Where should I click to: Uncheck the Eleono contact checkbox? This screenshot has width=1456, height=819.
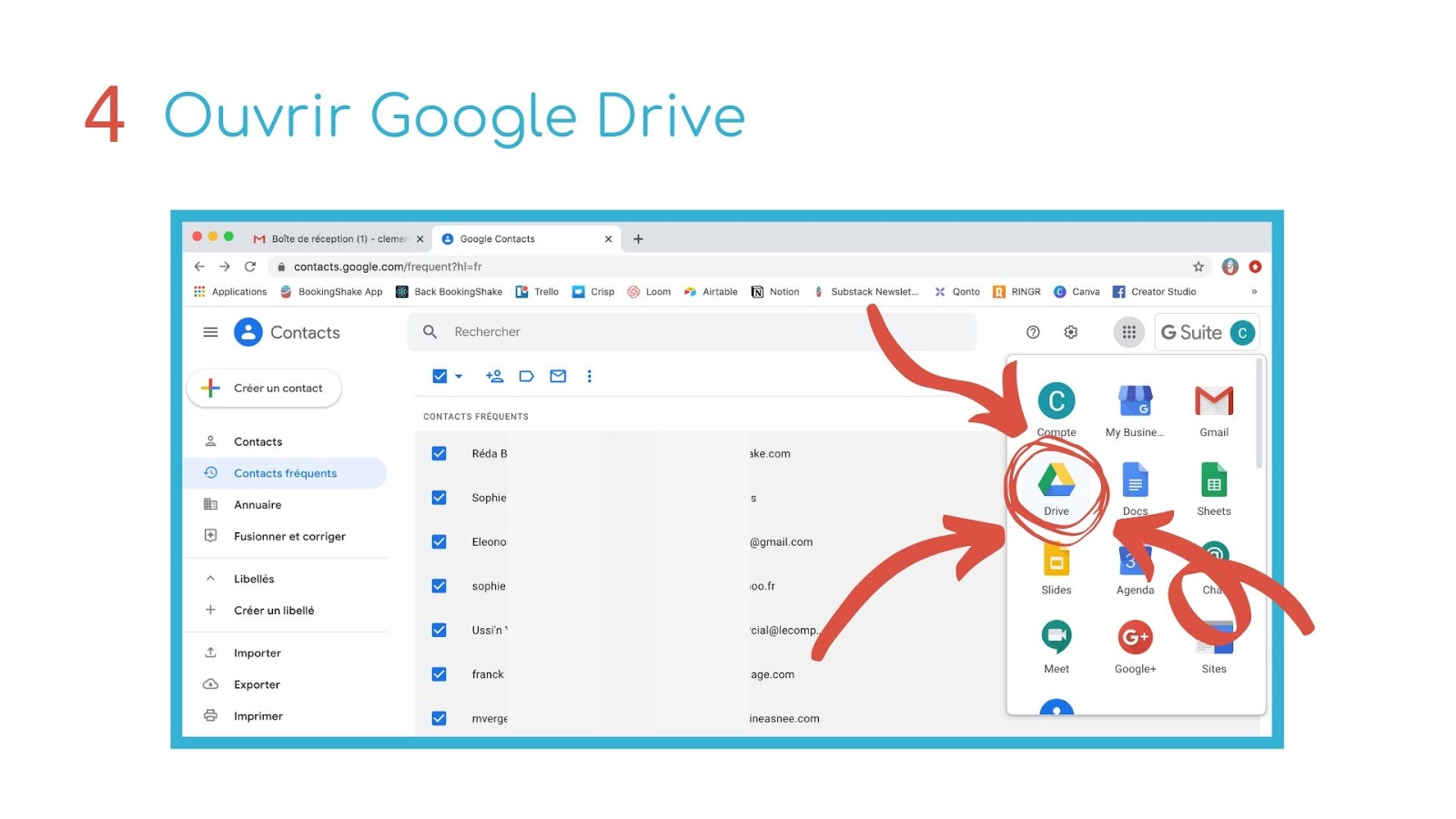(439, 541)
